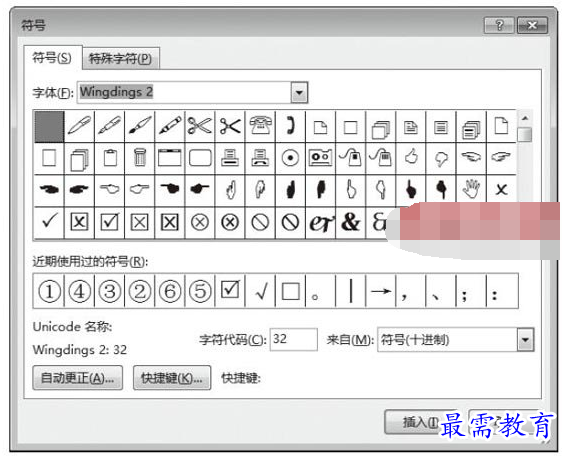Focus the 字符代码 input field
This screenshot has height=457, width=562.
pyautogui.click(x=294, y=339)
